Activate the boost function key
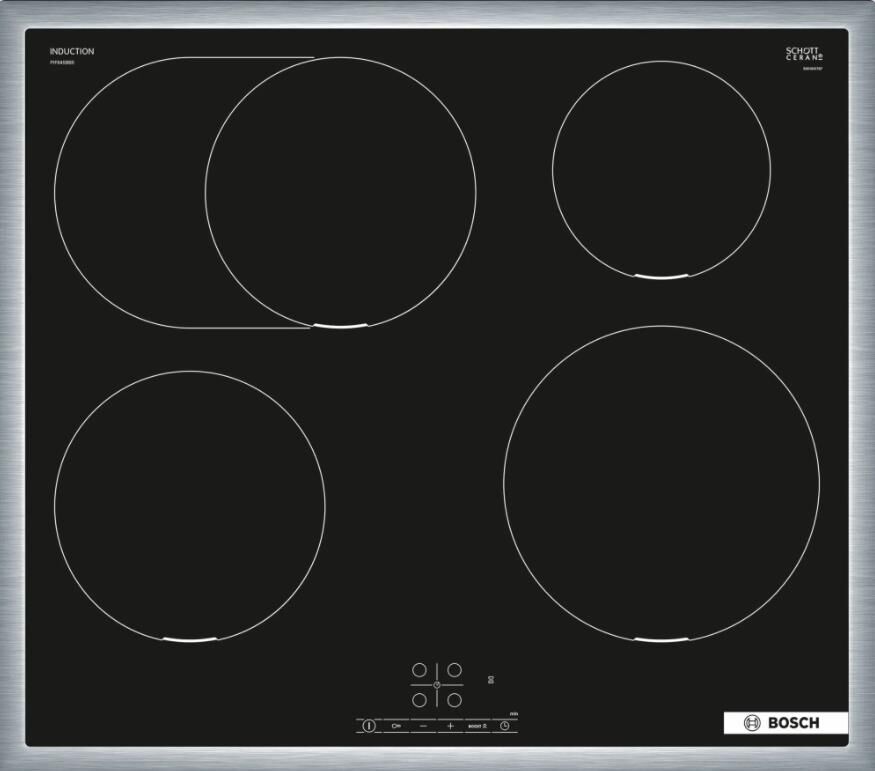Screen dimensions: 875x771 [477, 725]
